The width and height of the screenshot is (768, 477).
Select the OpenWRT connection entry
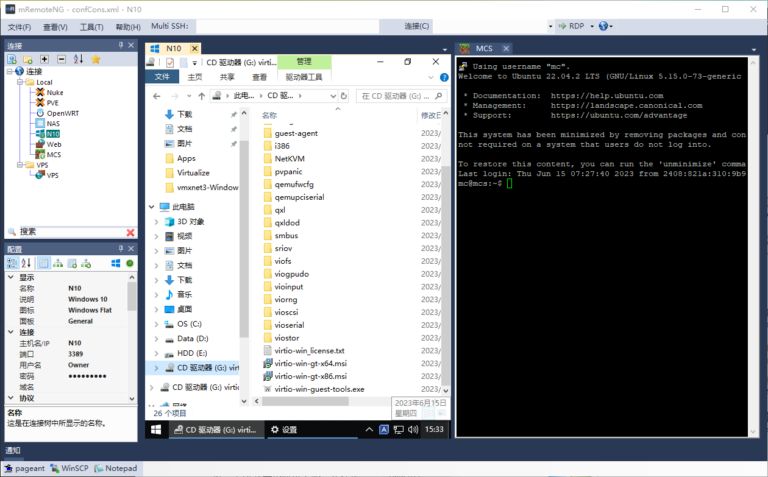62,113
